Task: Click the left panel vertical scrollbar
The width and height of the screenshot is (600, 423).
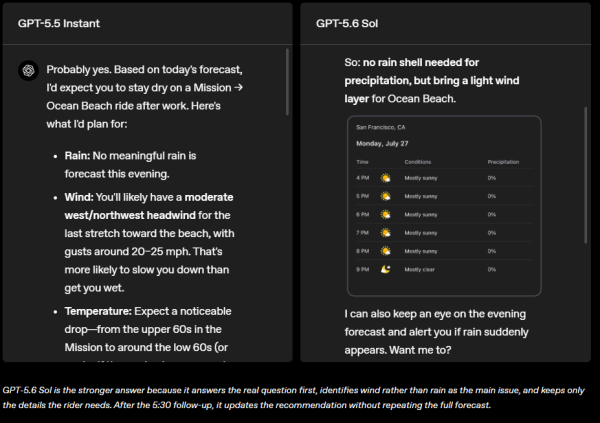Action: tap(287, 82)
